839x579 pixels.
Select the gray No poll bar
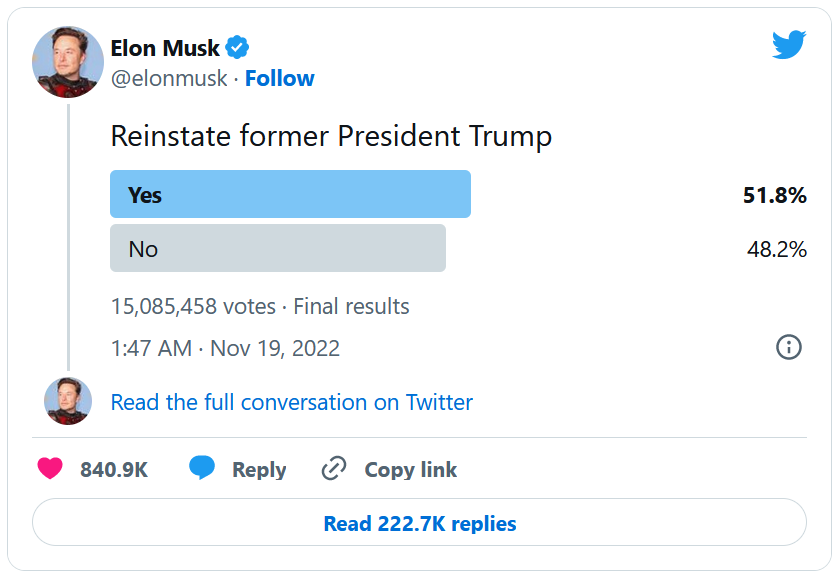277,248
